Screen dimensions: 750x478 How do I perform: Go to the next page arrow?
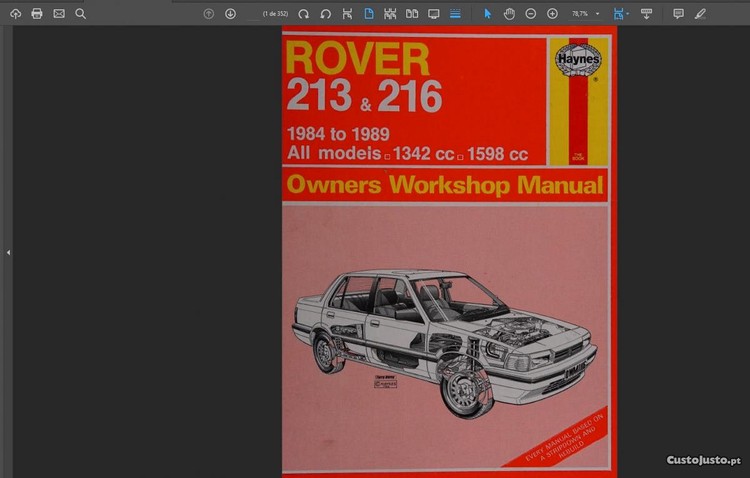tap(230, 14)
